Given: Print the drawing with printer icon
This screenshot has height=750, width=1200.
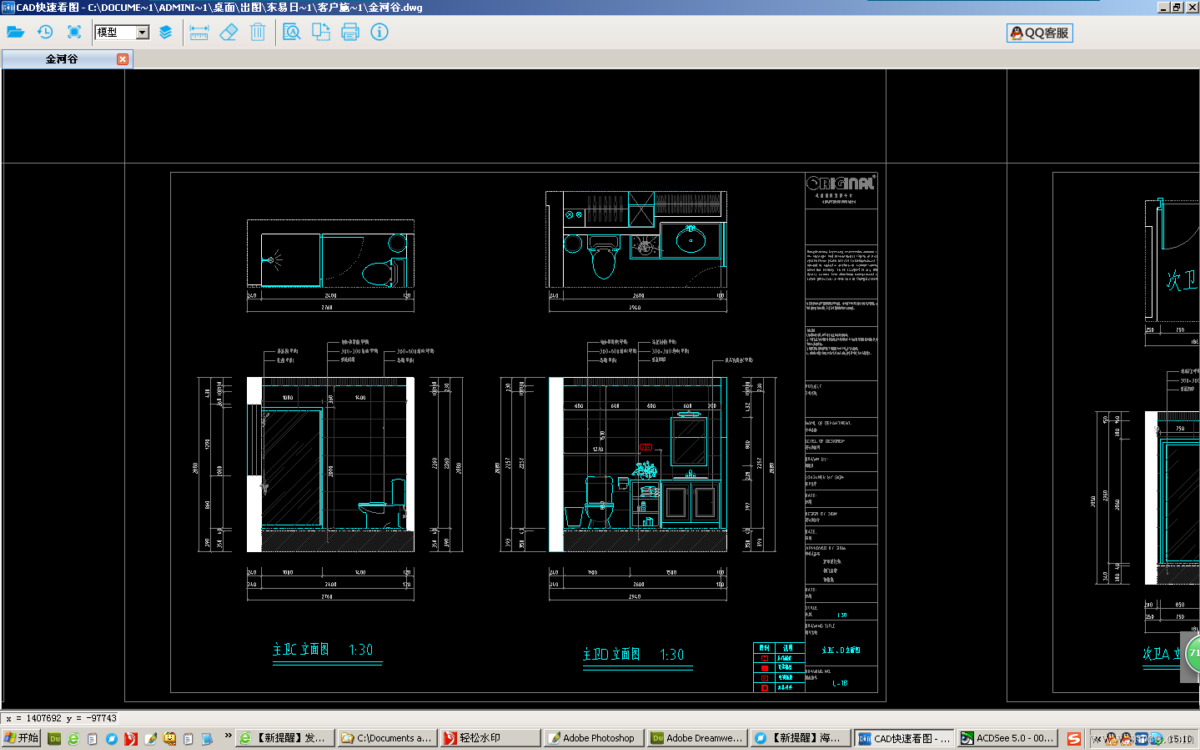Looking at the screenshot, I should [350, 32].
